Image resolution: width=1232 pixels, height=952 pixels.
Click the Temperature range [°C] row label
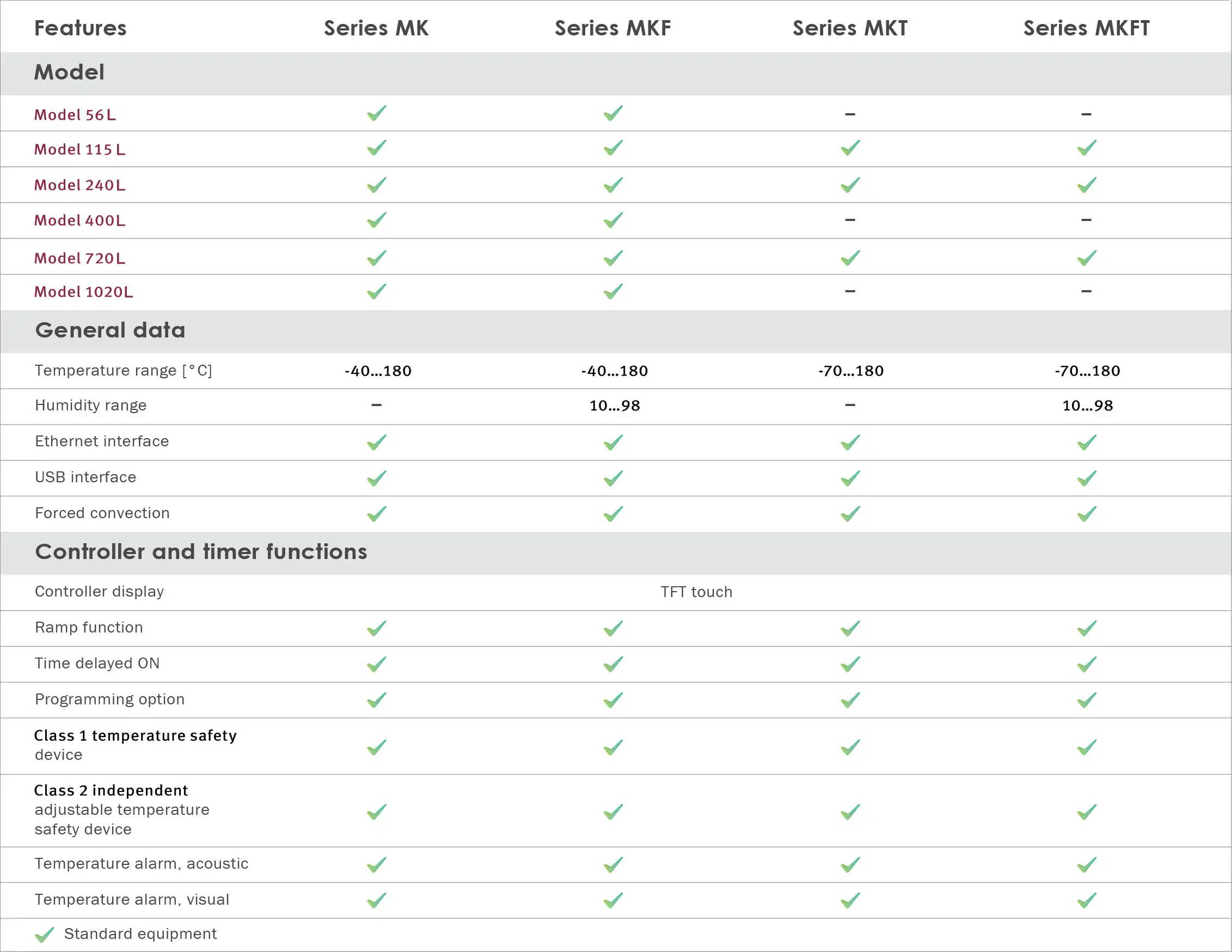coord(124,371)
